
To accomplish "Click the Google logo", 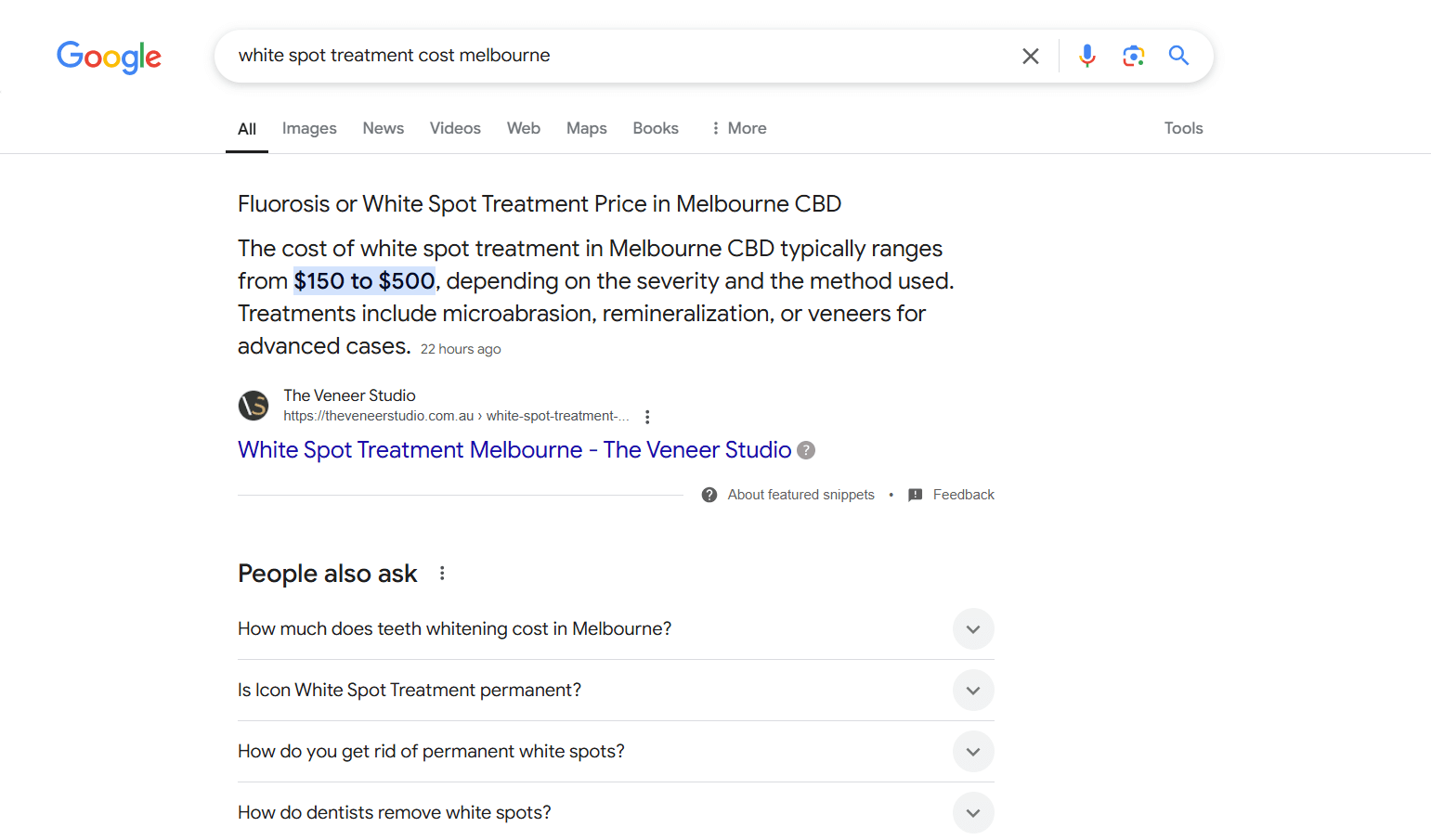I will 109,57.
